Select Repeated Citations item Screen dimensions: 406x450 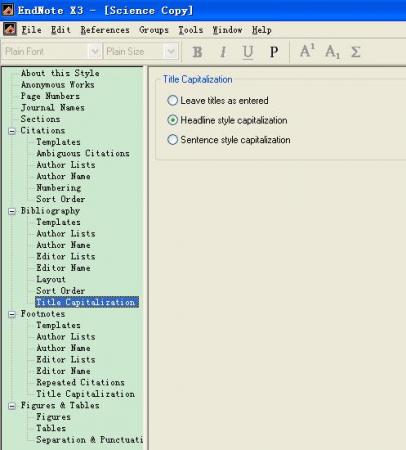[80, 382]
